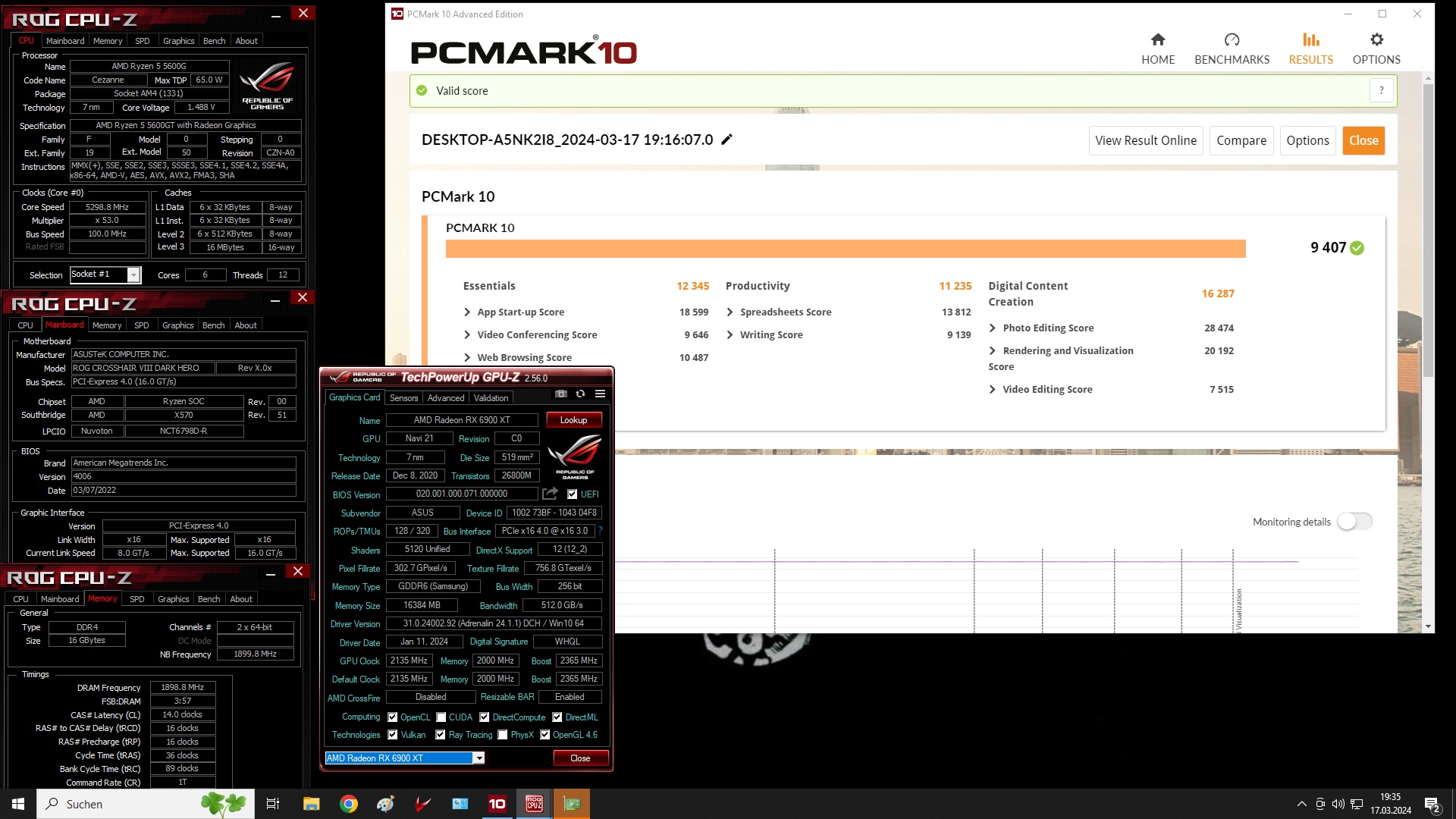The width and height of the screenshot is (1456, 819).
Task: Click the scrollbar down arrow in PCMark
Action: [1428, 626]
